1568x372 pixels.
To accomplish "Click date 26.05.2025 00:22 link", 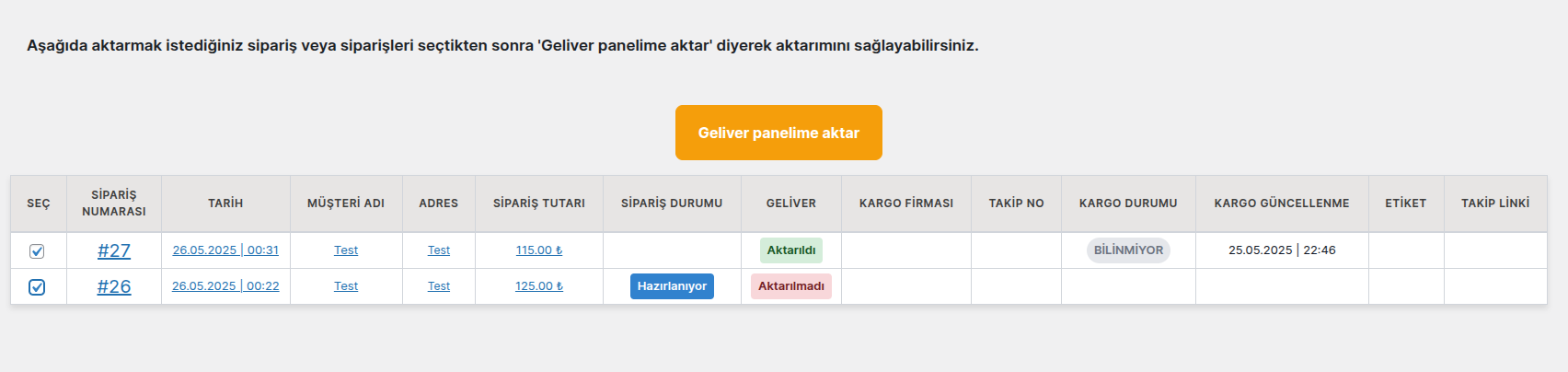I will point(225,286).
